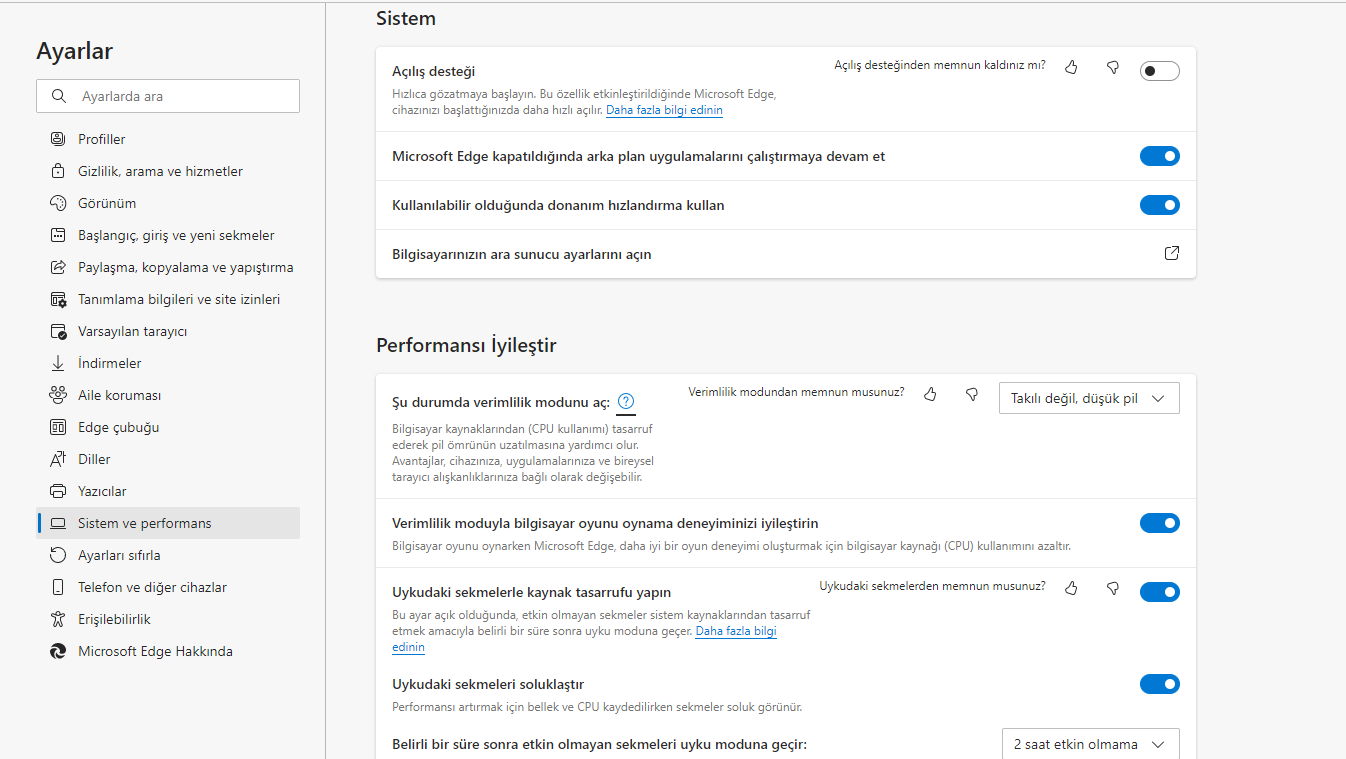Click the thumbs down for Verimlilik modu feedback
Screen dimensions: 1346x759
(x=971, y=394)
